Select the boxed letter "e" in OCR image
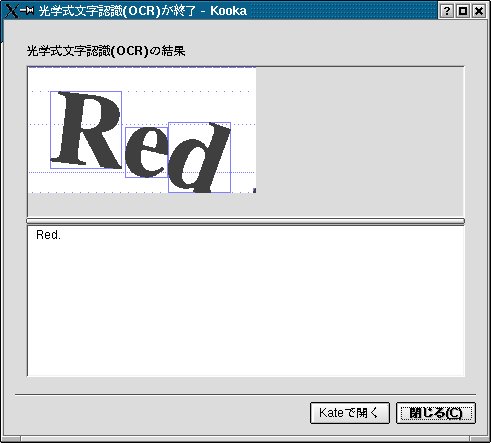This screenshot has width=491, height=443. (x=146, y=152)
